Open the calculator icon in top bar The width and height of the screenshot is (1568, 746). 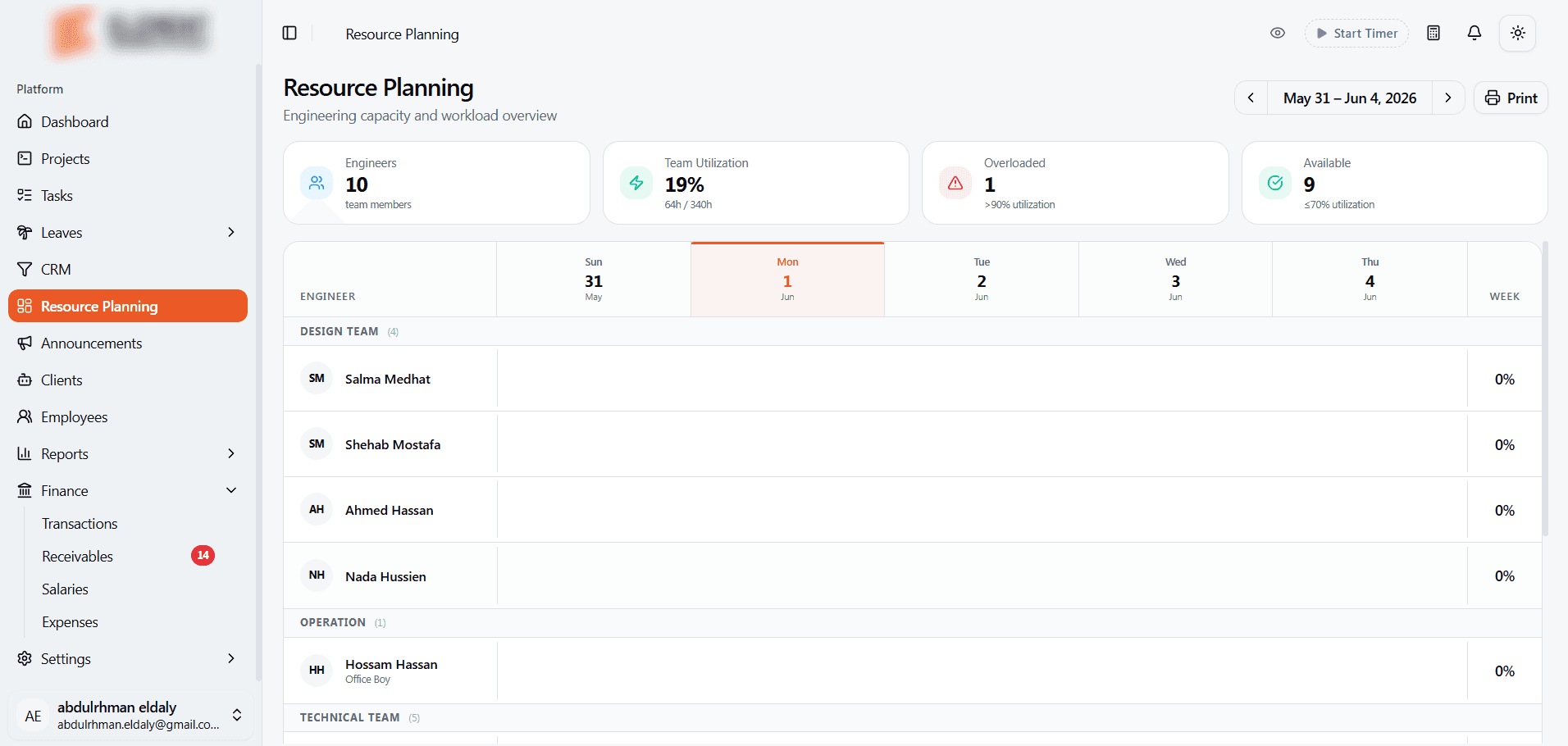(x=1434, y=34)
